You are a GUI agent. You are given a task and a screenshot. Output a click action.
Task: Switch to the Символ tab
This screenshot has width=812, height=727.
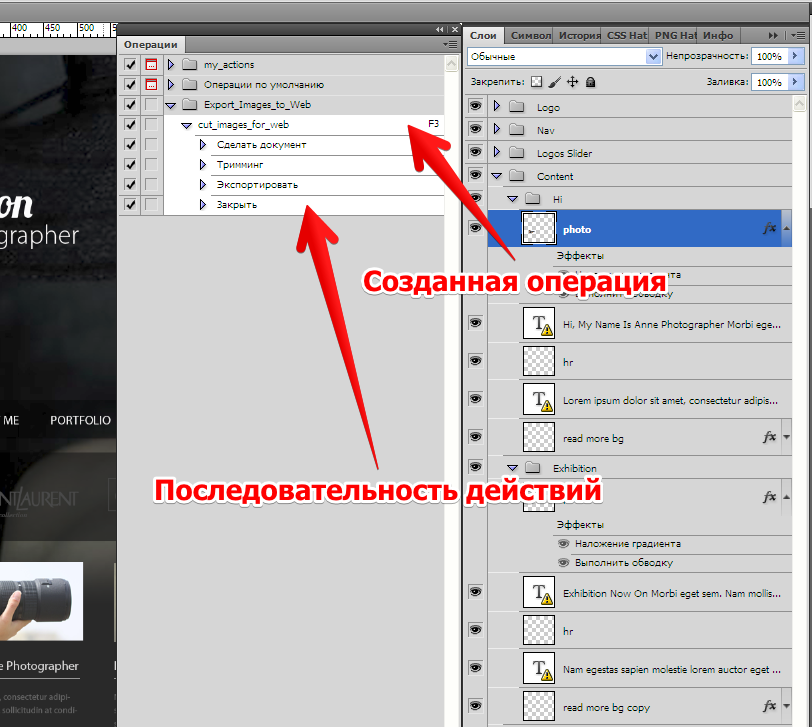530,35
